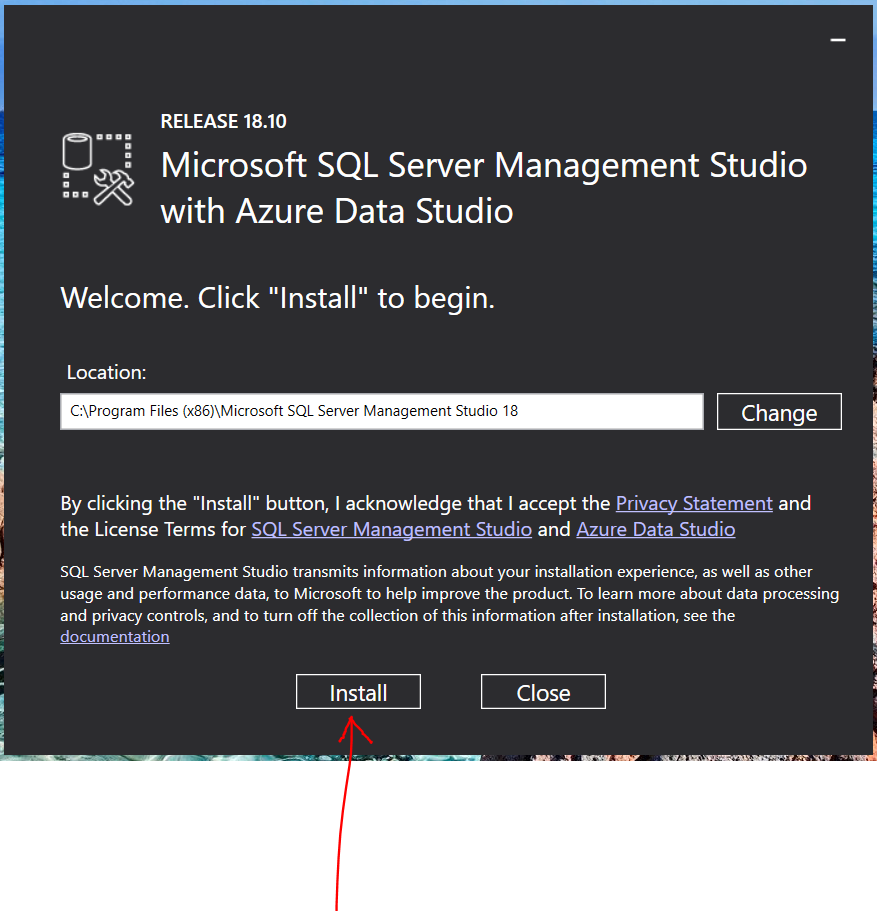Image resolution: width=877 pixels, height=911 pixels.
Task: Click the Microsoft SQL Server Management Studio title
Action: pyautogui.click(x=484, y=188)
